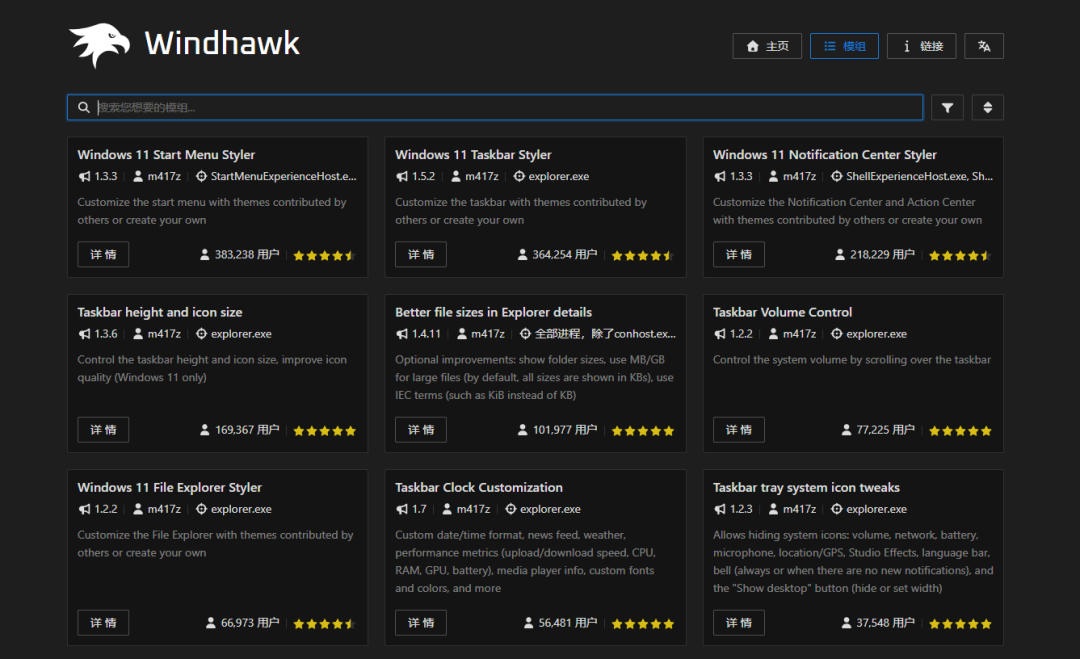This screenshot has width=1080, height=659.
Task: Click star rating of Taskbar Clock Customization
Action: point(642,624)
